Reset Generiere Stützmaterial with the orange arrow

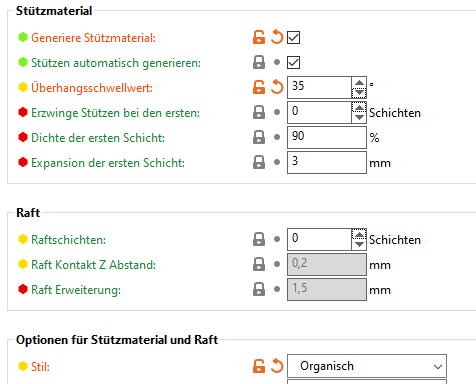point(277,37)
